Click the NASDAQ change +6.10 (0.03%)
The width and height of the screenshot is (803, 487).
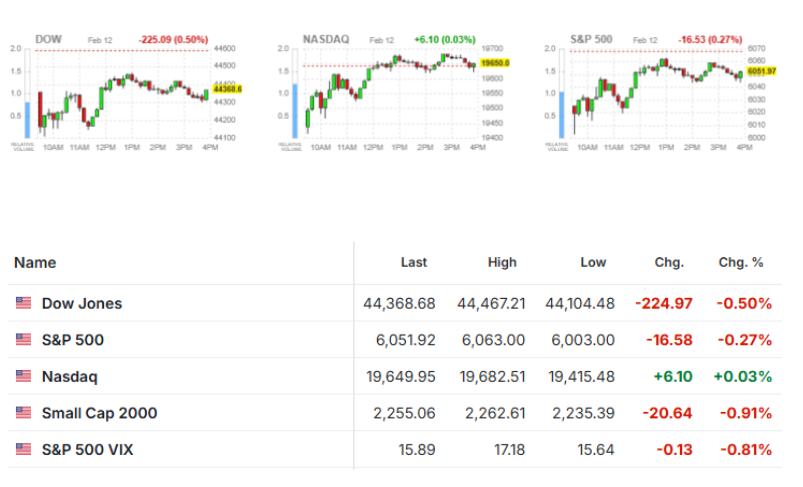click(x=445, y=39)
